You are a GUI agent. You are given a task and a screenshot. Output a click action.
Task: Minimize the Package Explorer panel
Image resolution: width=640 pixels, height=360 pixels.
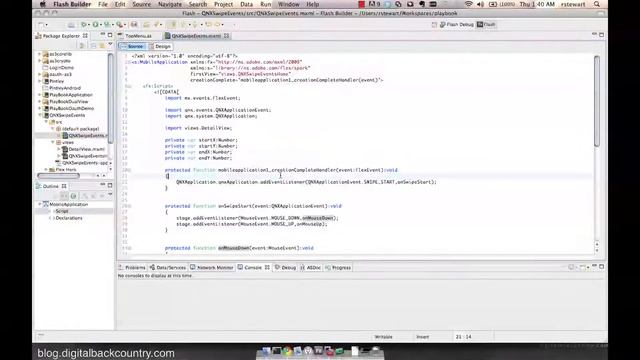[103, 35]
